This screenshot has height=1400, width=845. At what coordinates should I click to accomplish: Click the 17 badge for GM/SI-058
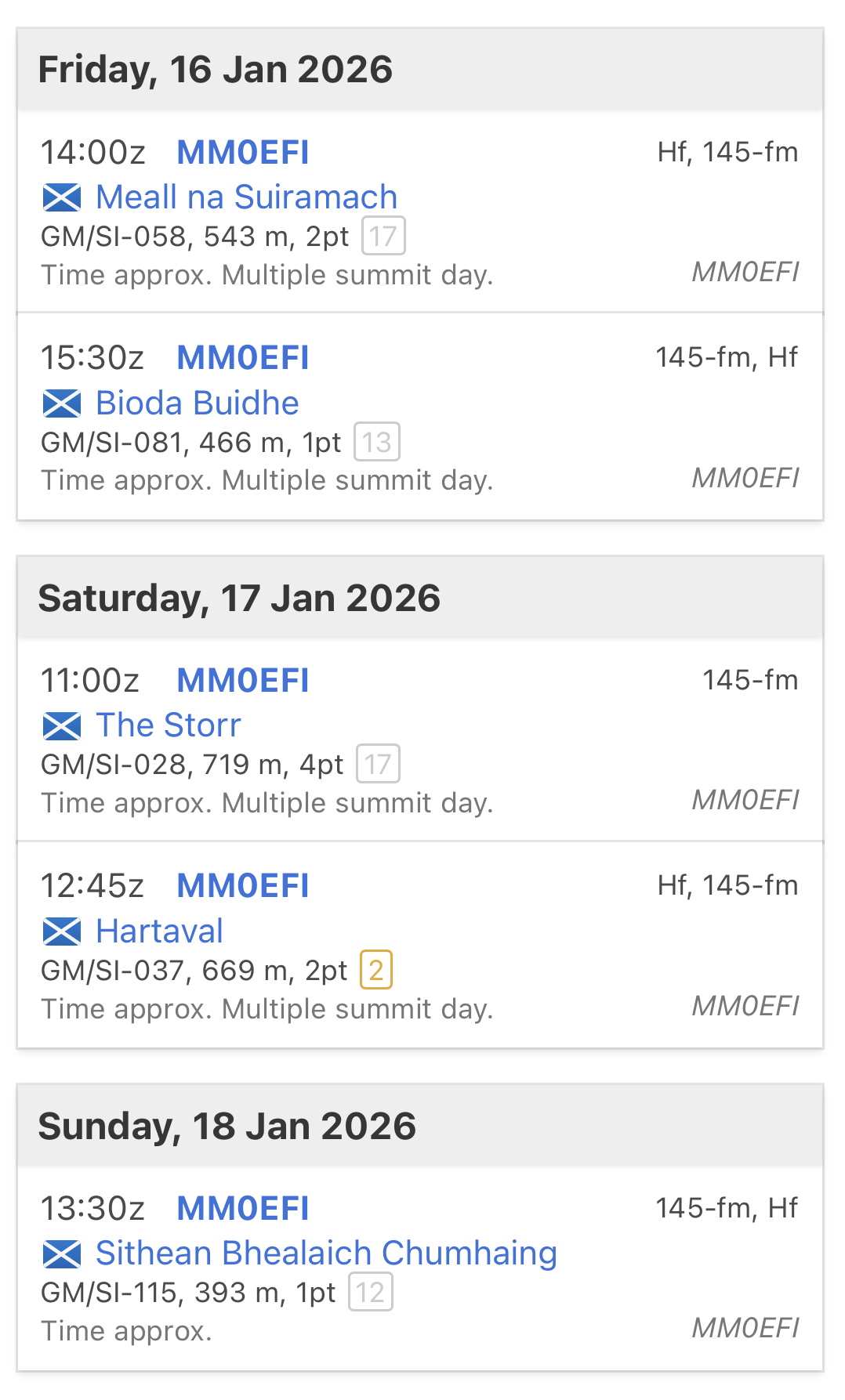(383, 236)
